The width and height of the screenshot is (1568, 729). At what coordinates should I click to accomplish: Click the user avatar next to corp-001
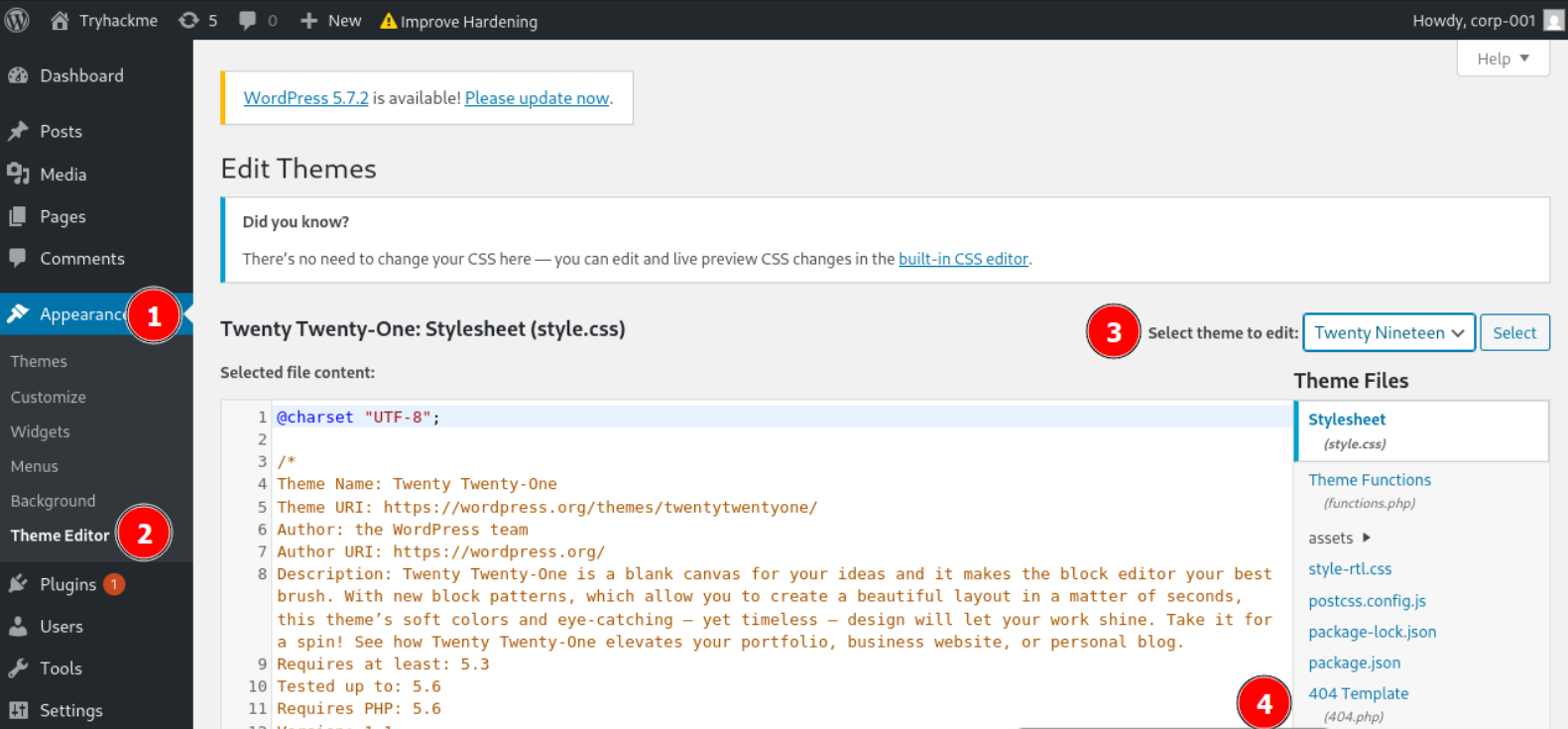[x=1554, y=20]
